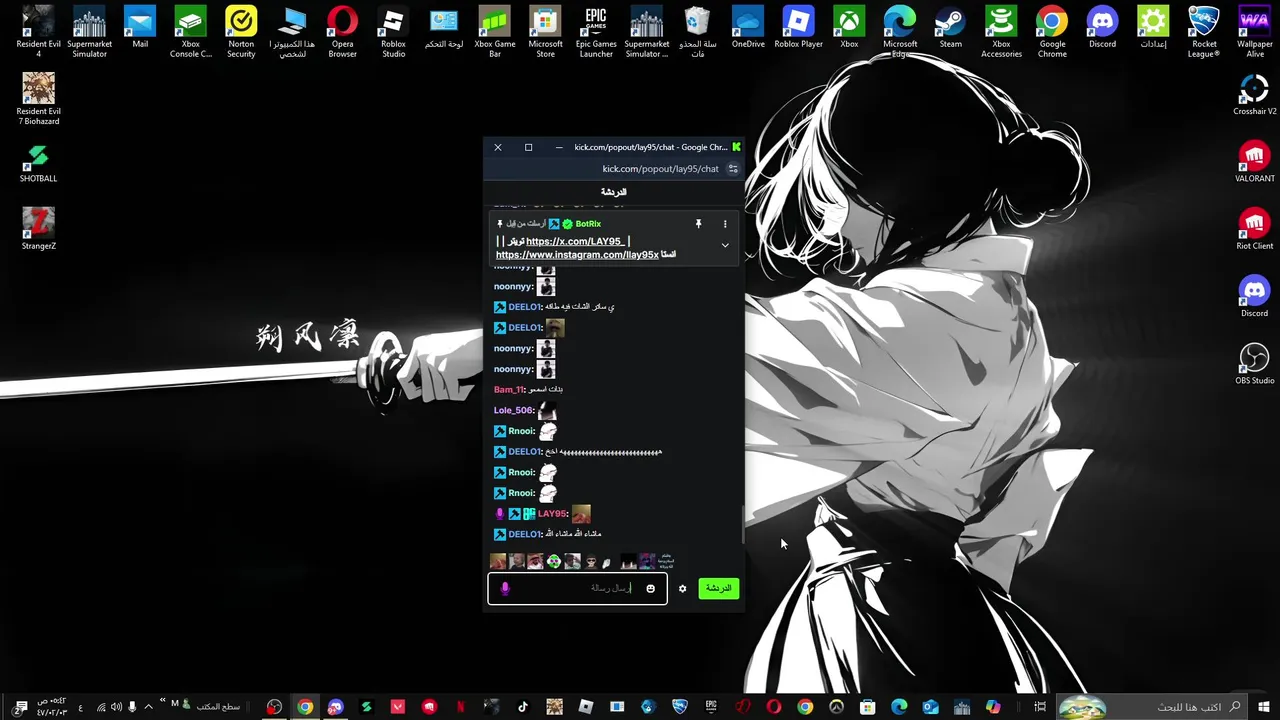The image size is (1280, 720).
Task: Click Bam_11 username in chat
Action: [508, 389]
